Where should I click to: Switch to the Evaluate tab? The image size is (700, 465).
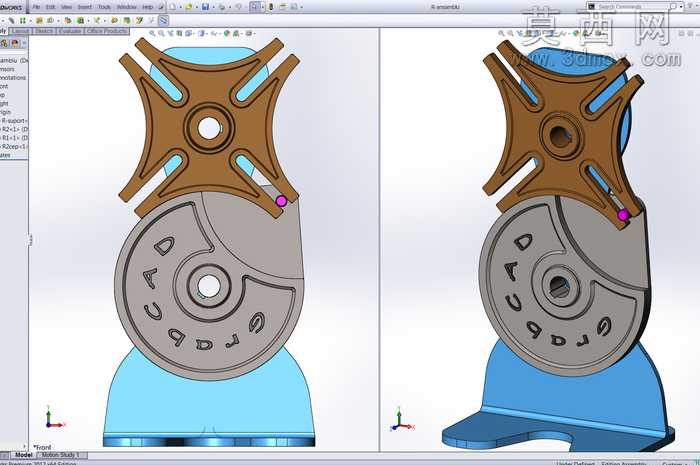point(70,31)
